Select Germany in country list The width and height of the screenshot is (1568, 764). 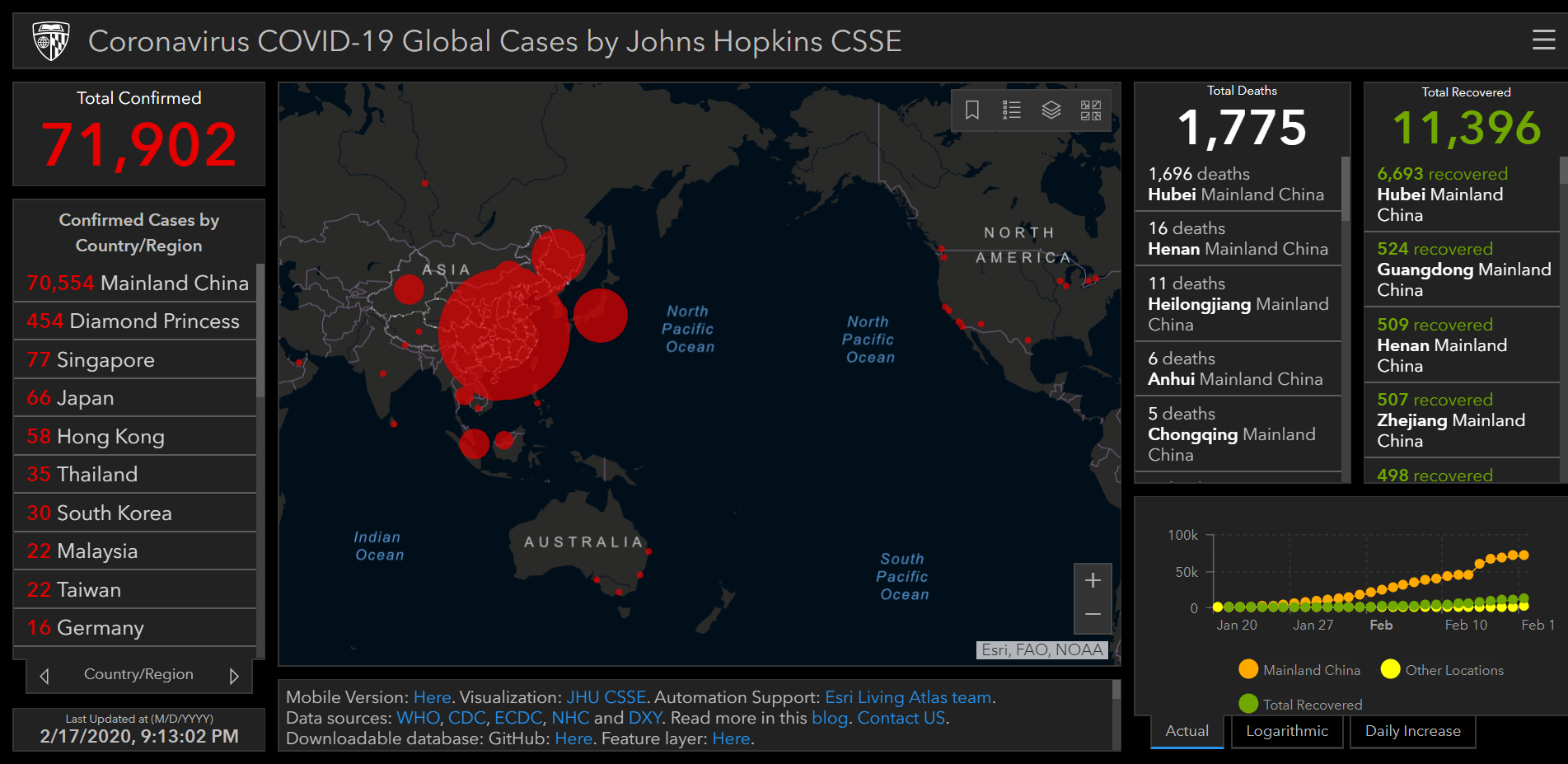136,627
